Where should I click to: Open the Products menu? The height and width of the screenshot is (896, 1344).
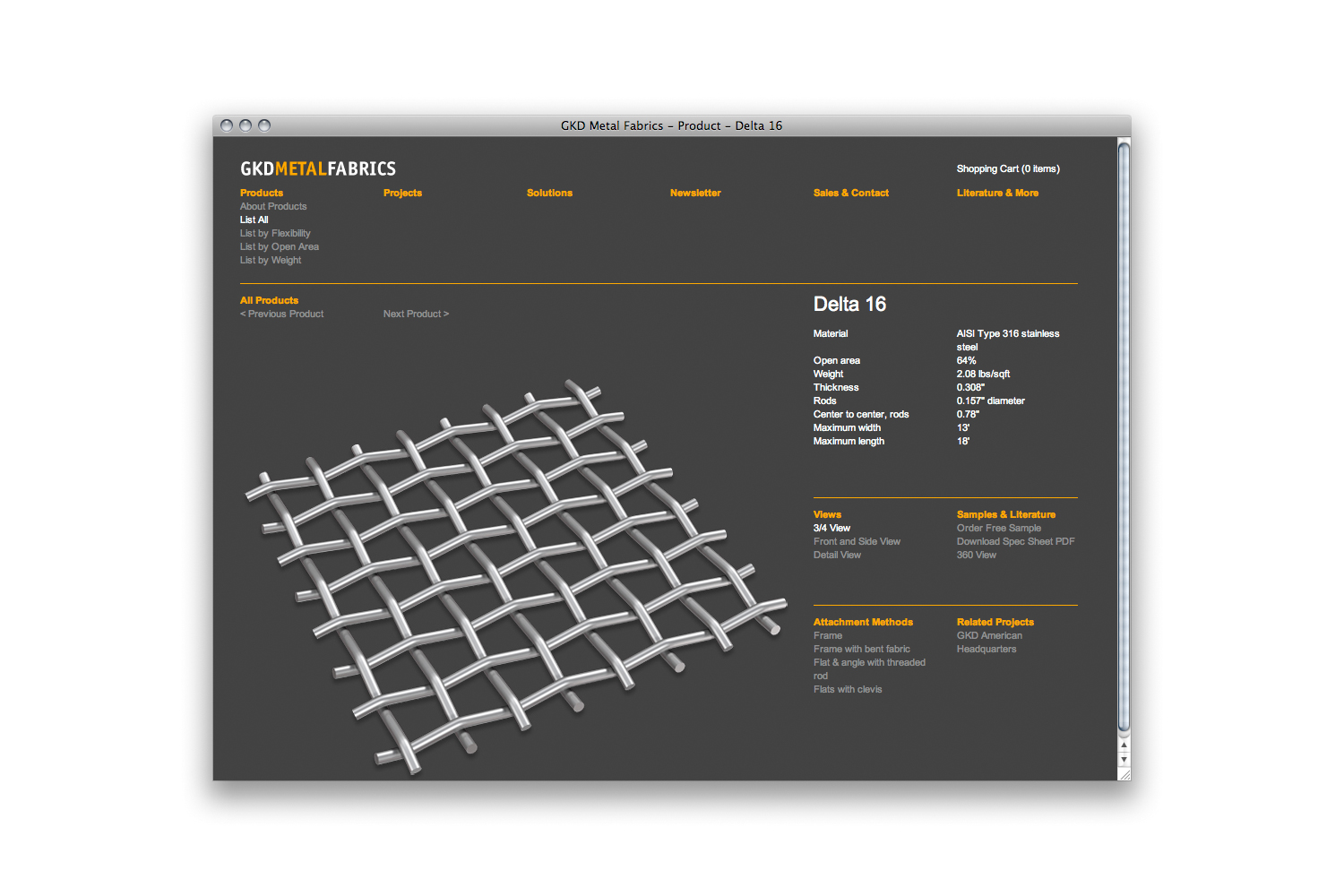261,193
